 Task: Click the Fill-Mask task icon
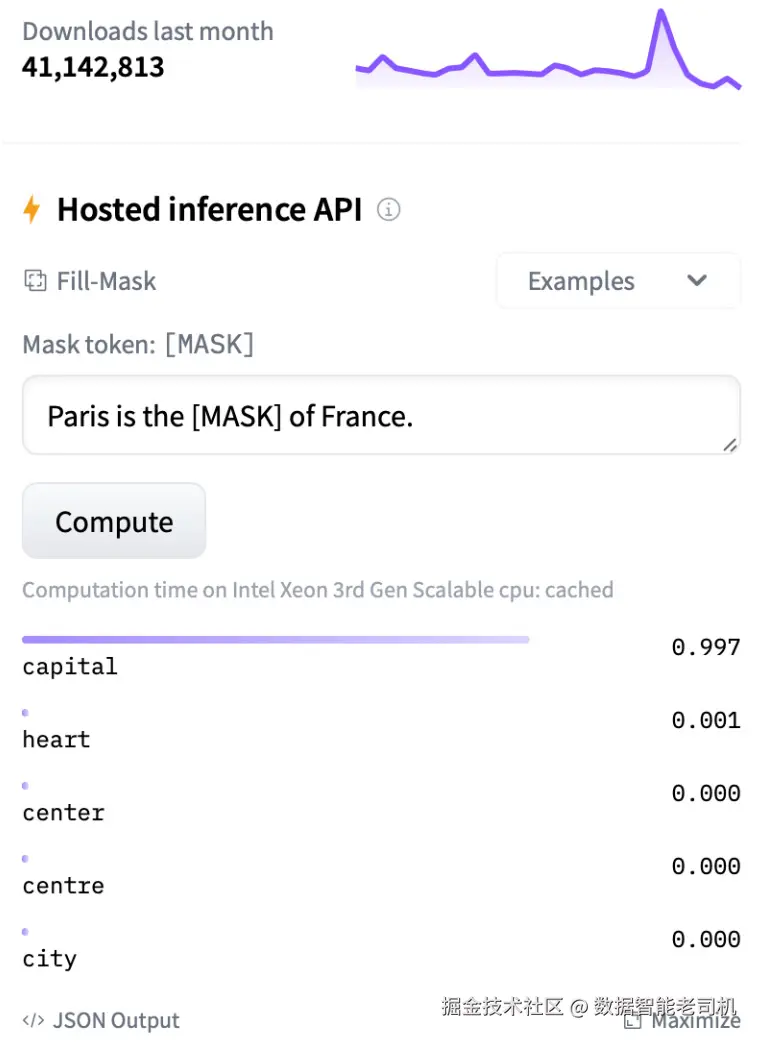(35, 281)
